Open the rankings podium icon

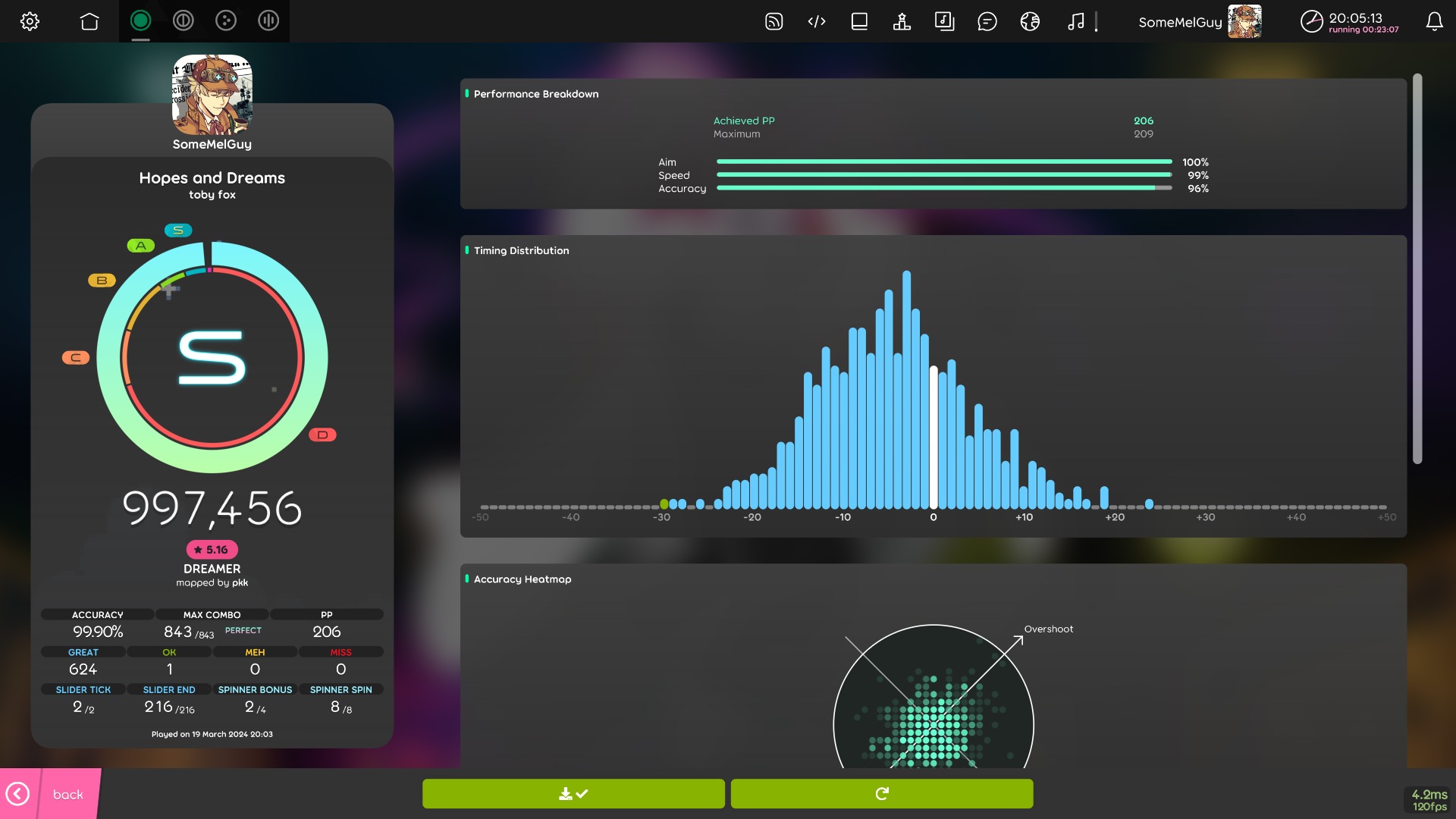(902, 21)
